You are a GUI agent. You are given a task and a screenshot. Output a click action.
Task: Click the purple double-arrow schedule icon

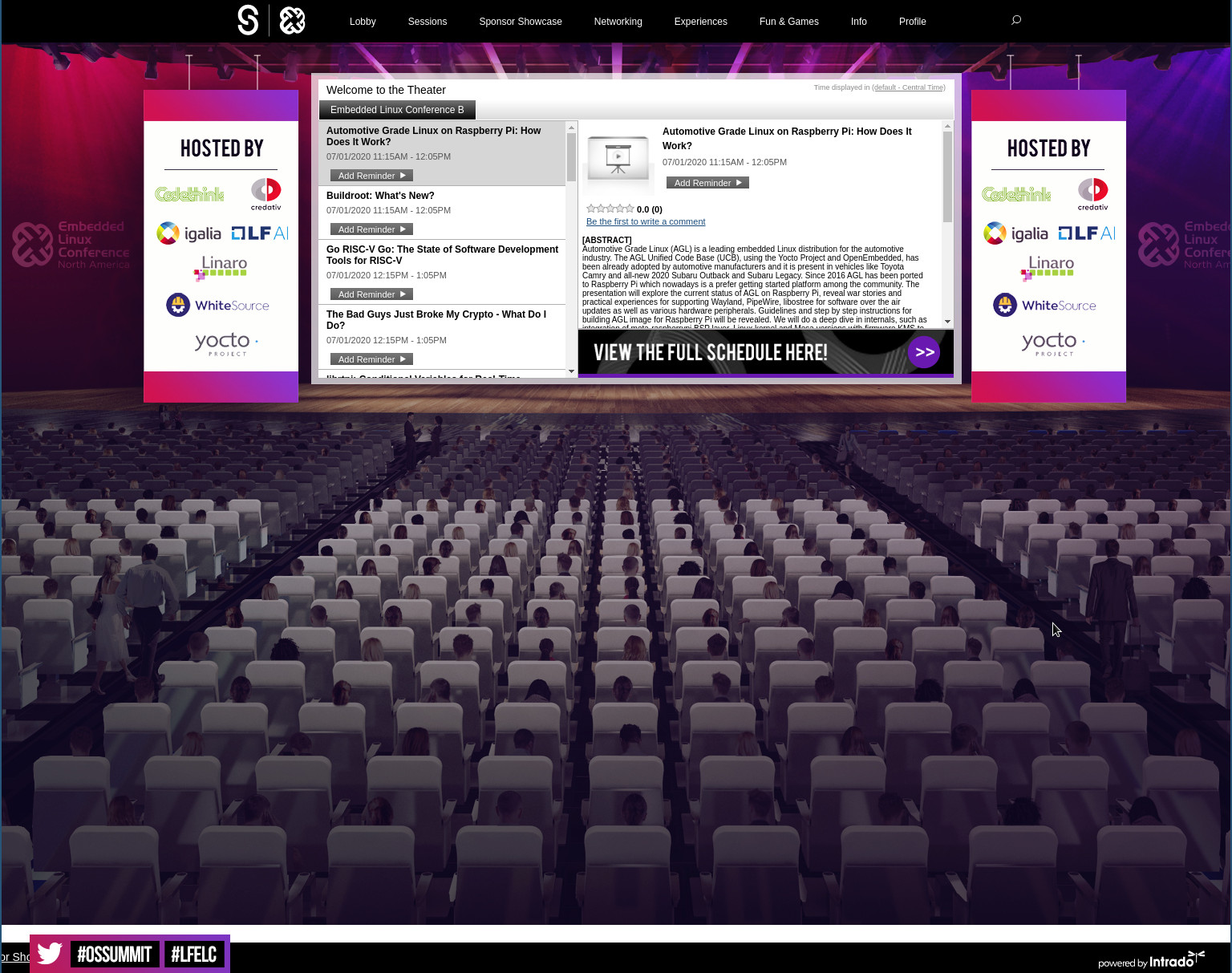tap(924, 352)
